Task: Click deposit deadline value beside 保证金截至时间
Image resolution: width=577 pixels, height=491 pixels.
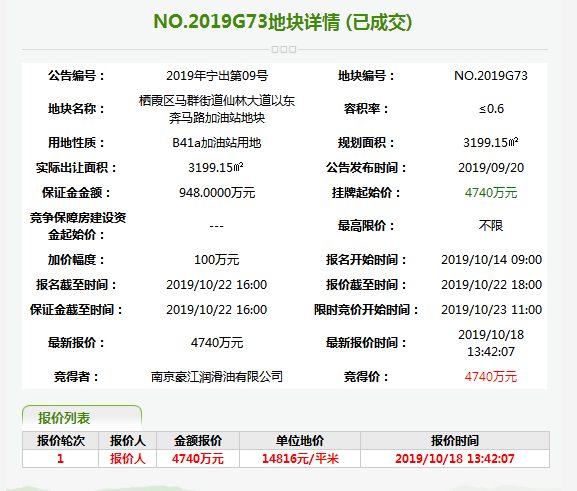Action: (217, 310)
